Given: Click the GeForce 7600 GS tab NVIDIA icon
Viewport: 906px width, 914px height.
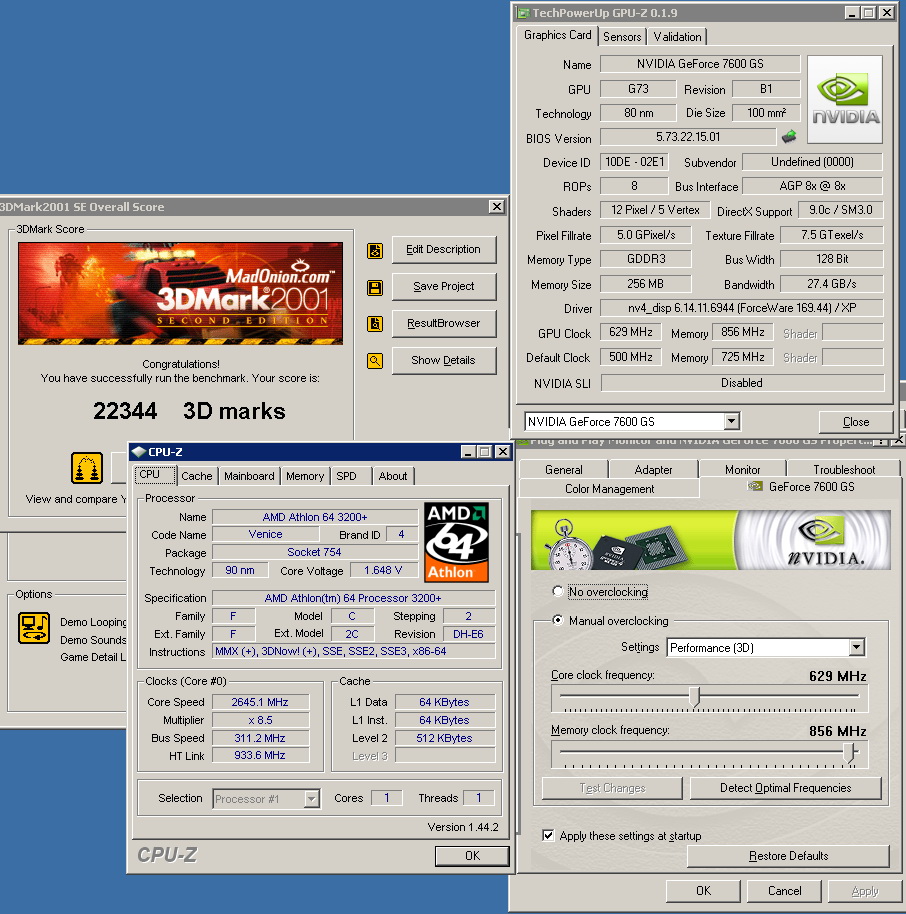Looking at the screenshot, I should [755, 486].
